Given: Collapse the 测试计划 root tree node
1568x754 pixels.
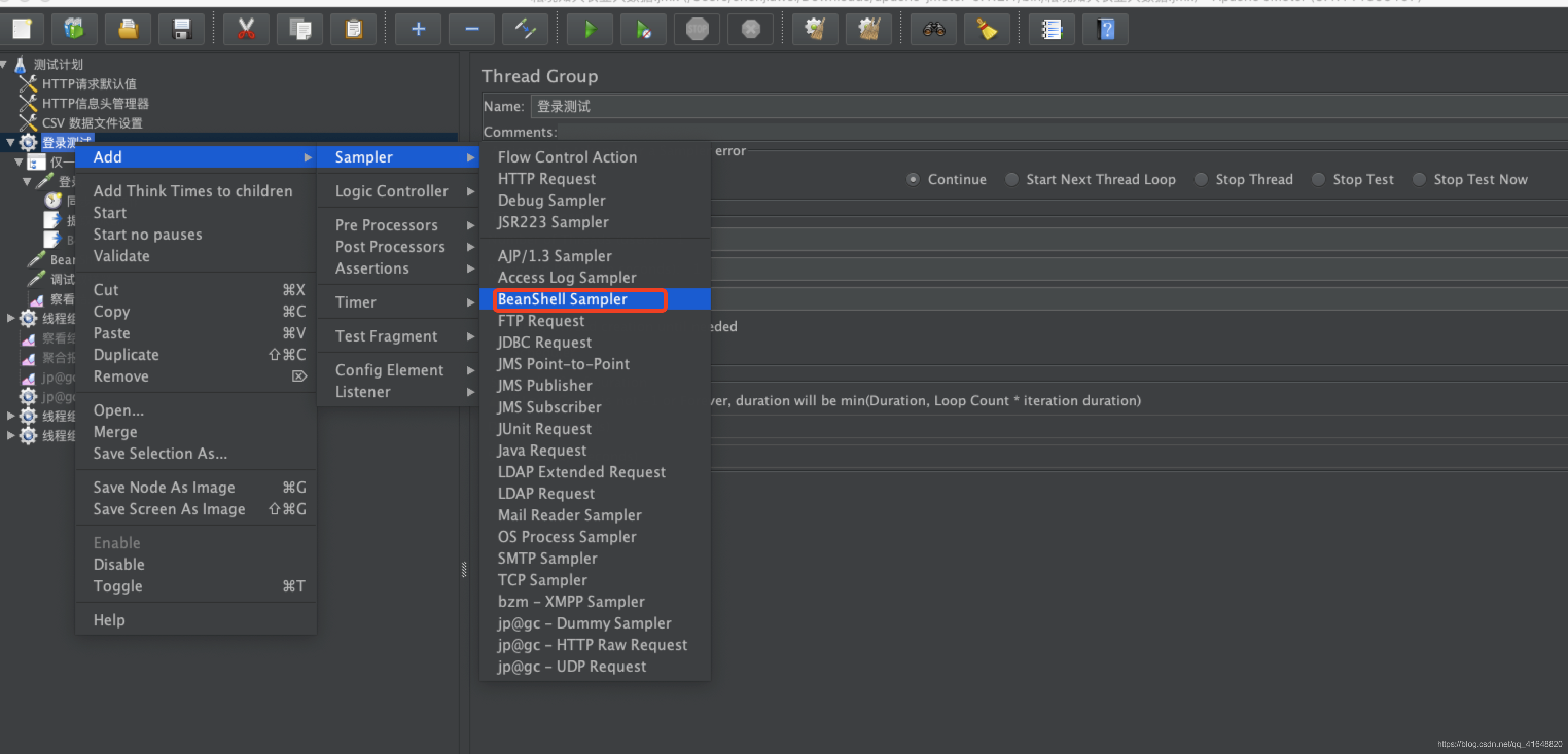Looking at the screenshot, I should coord(4,64).
